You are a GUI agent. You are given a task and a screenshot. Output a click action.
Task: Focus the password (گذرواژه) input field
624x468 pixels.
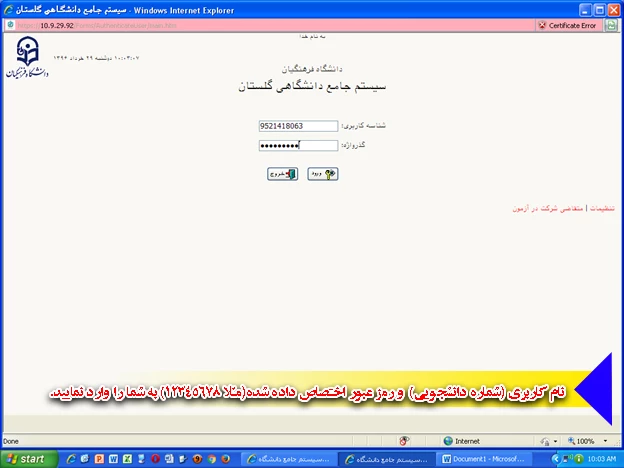[295, 145]
